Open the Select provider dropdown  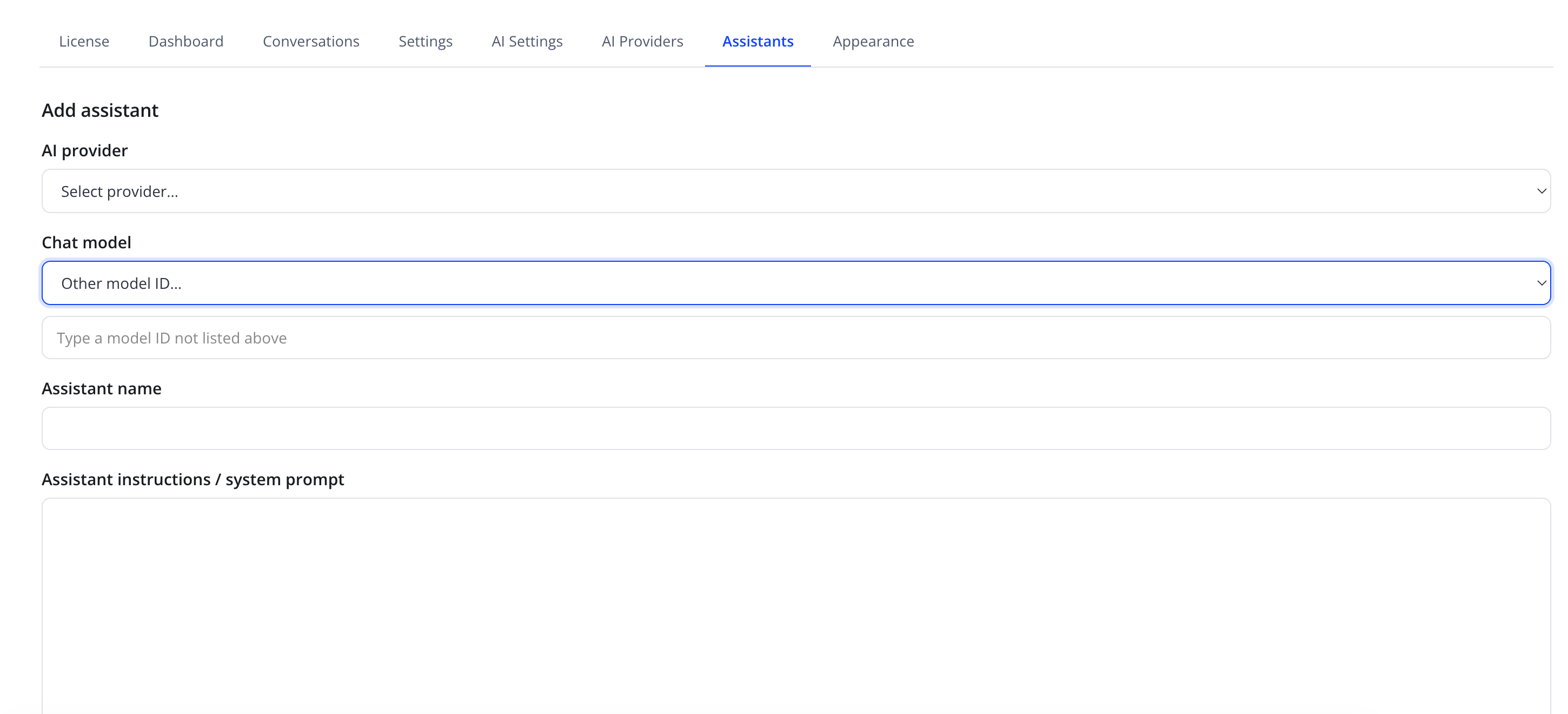point(795,191)
